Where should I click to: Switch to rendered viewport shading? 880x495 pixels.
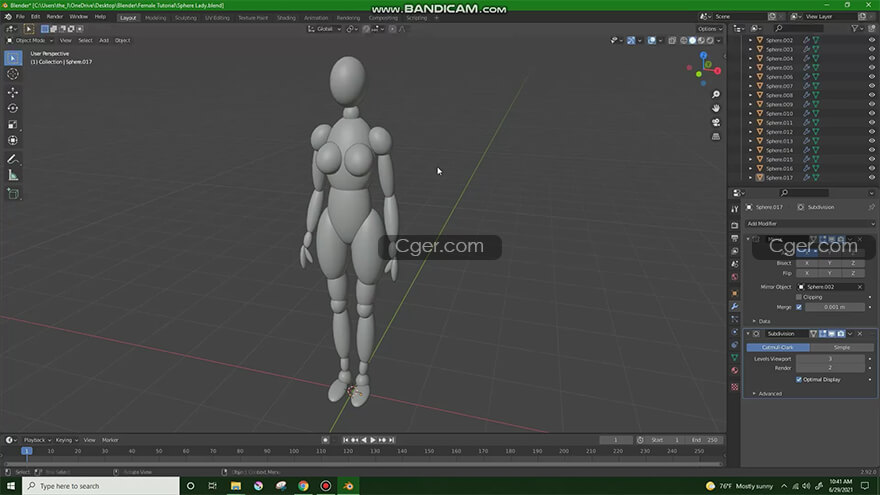pos(711,40)
